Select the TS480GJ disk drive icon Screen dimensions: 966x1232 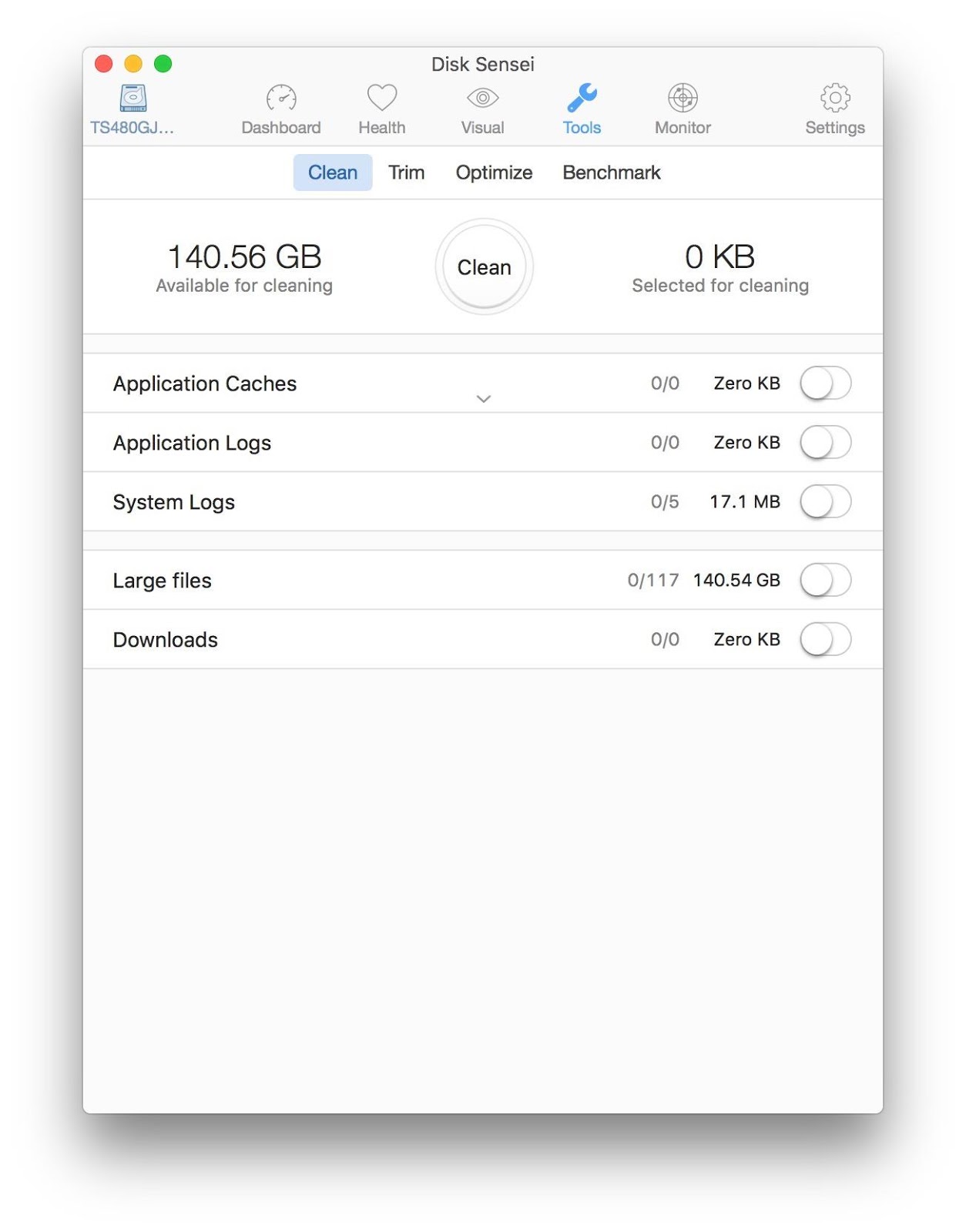(x=133, y=98)
